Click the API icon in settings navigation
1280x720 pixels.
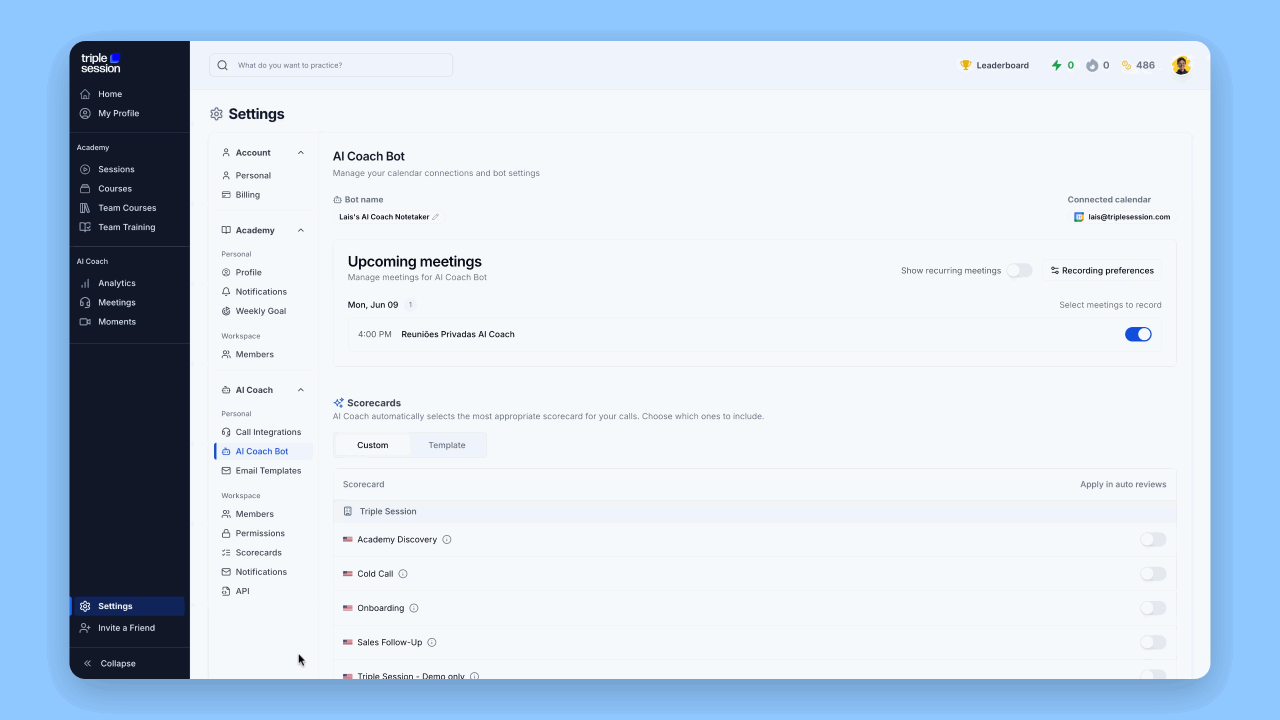pyautogui.click(x=226, y=591)
